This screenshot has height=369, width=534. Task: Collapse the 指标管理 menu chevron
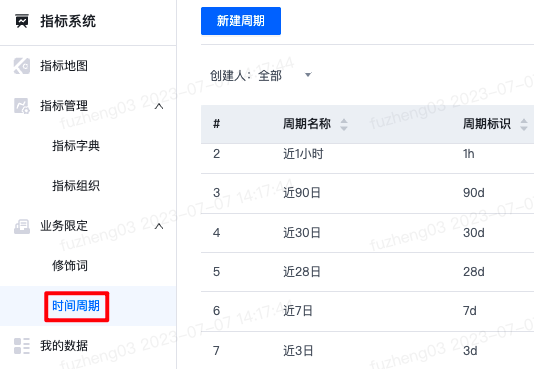click(x=159, y=107)
